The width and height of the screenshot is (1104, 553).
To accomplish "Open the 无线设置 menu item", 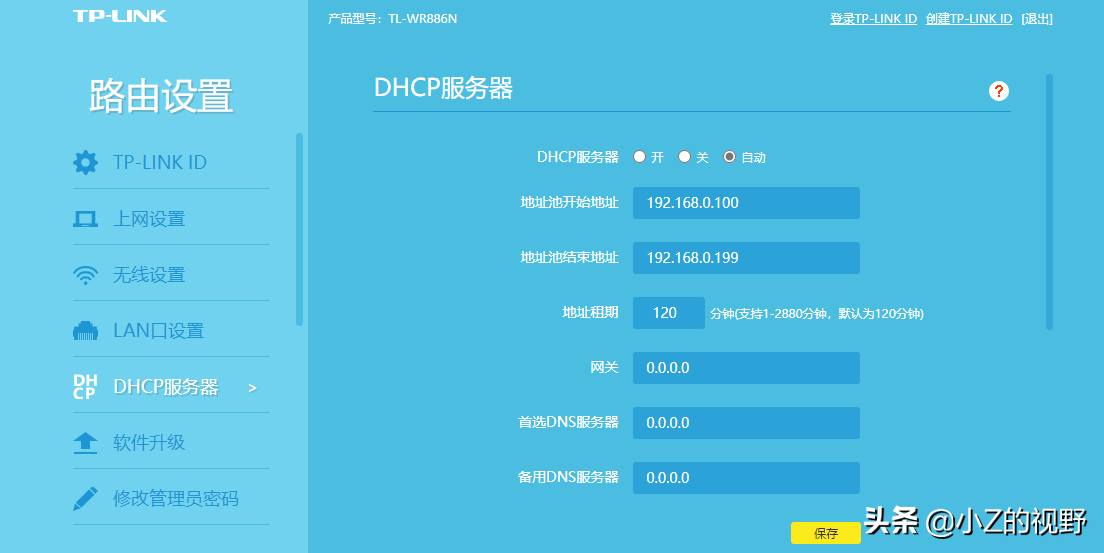I will 149,275.
